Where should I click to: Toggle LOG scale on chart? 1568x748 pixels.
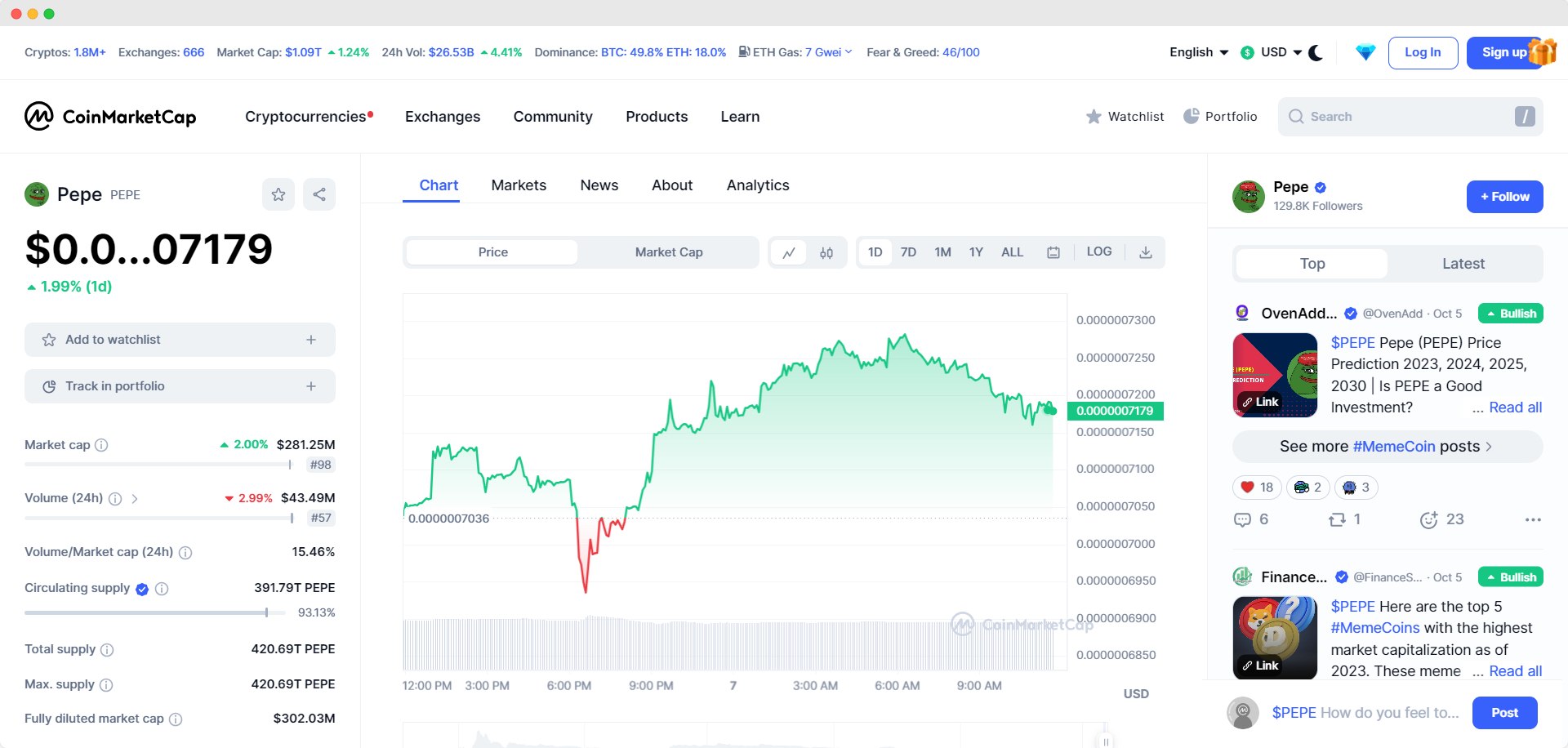[x=1099, y=252]
